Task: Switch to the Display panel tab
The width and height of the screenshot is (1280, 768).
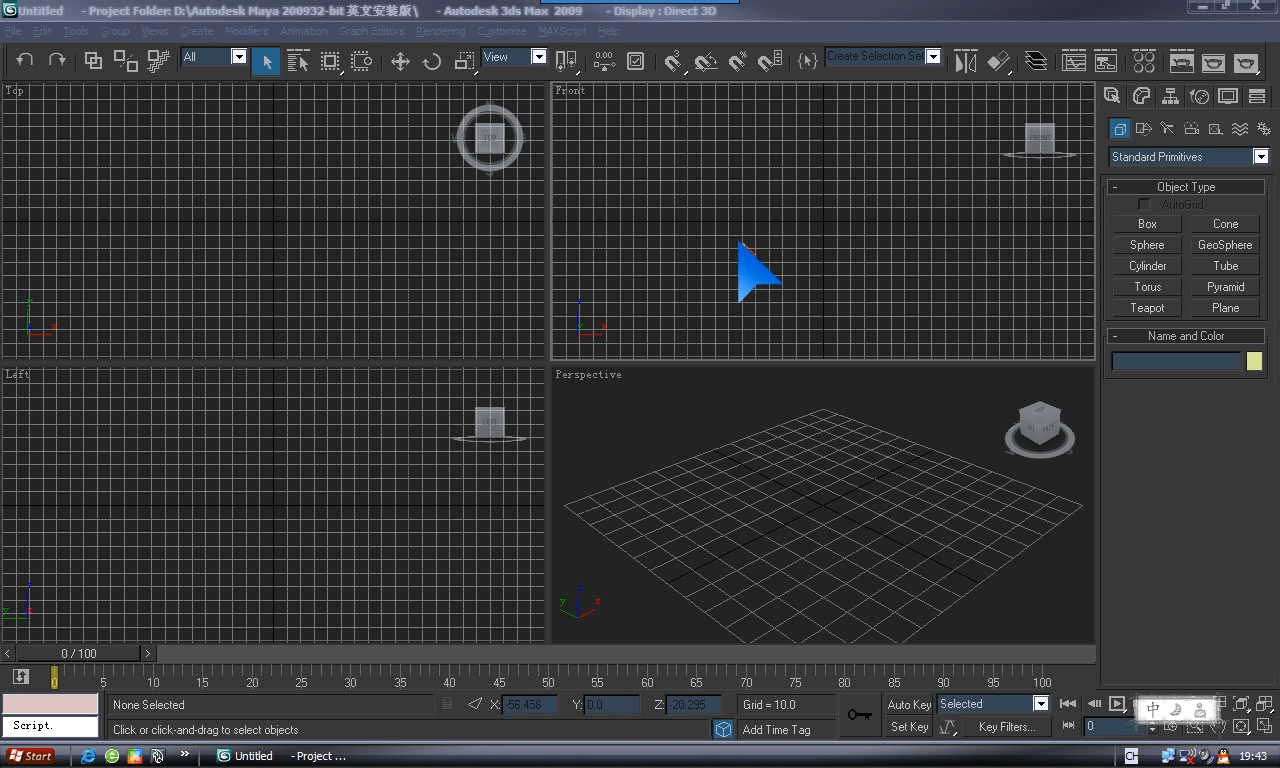Action: (x=1228, y=96)
